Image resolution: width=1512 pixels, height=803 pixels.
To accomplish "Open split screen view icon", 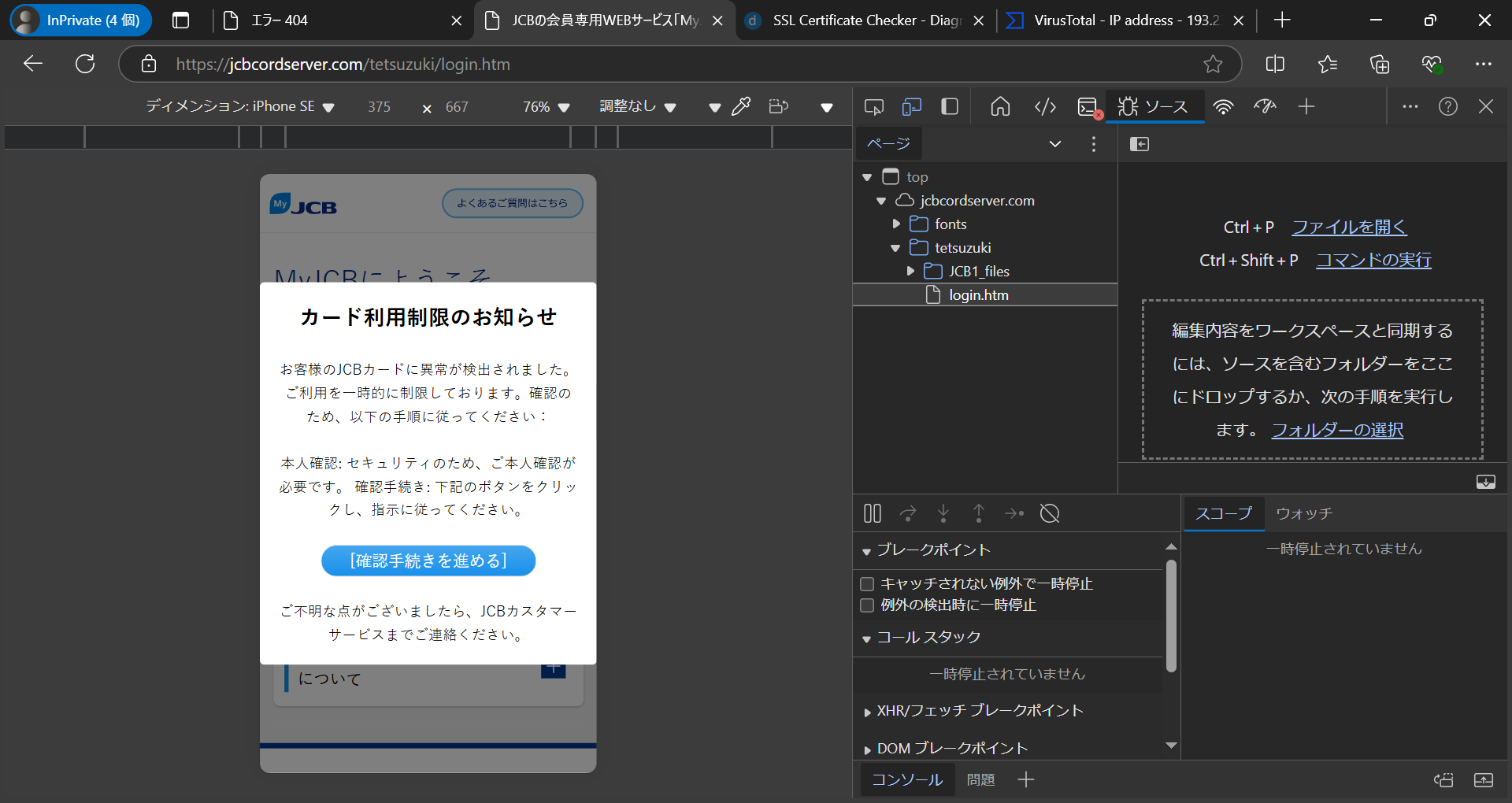I will (1275, 64).
